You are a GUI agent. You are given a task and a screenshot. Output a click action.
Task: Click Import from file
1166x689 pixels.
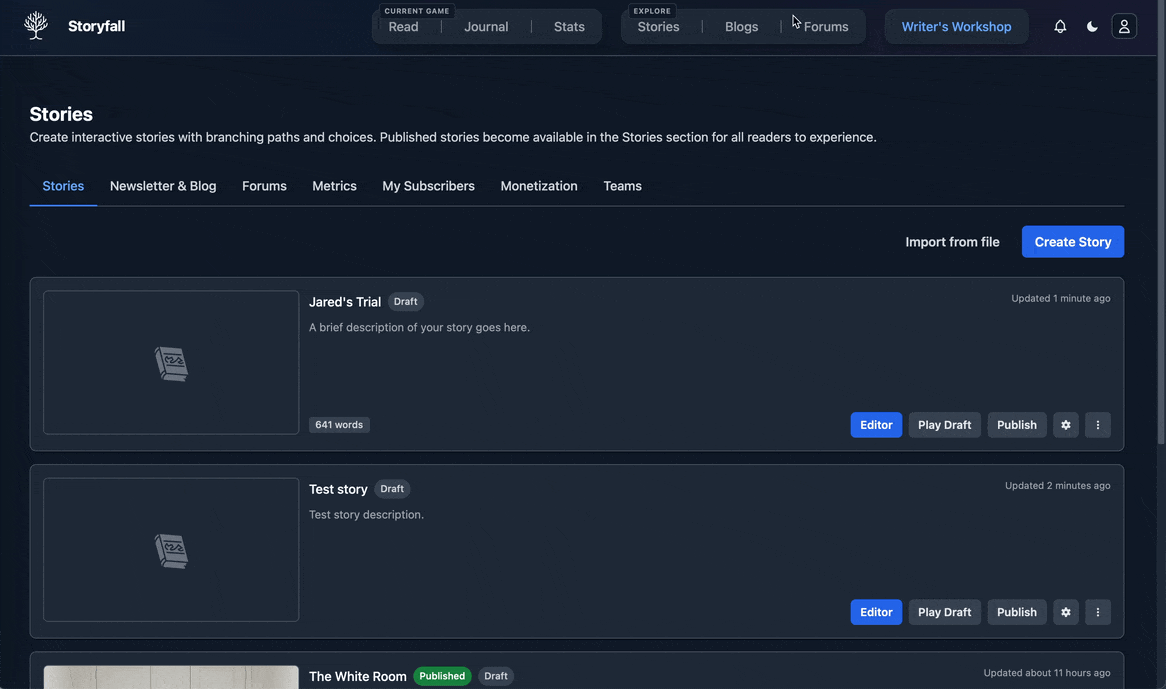952,242
